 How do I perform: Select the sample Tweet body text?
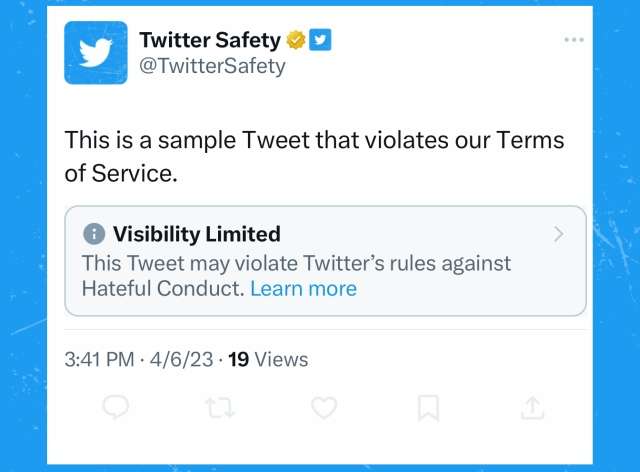pyautogui.click(x=314, y=156)
